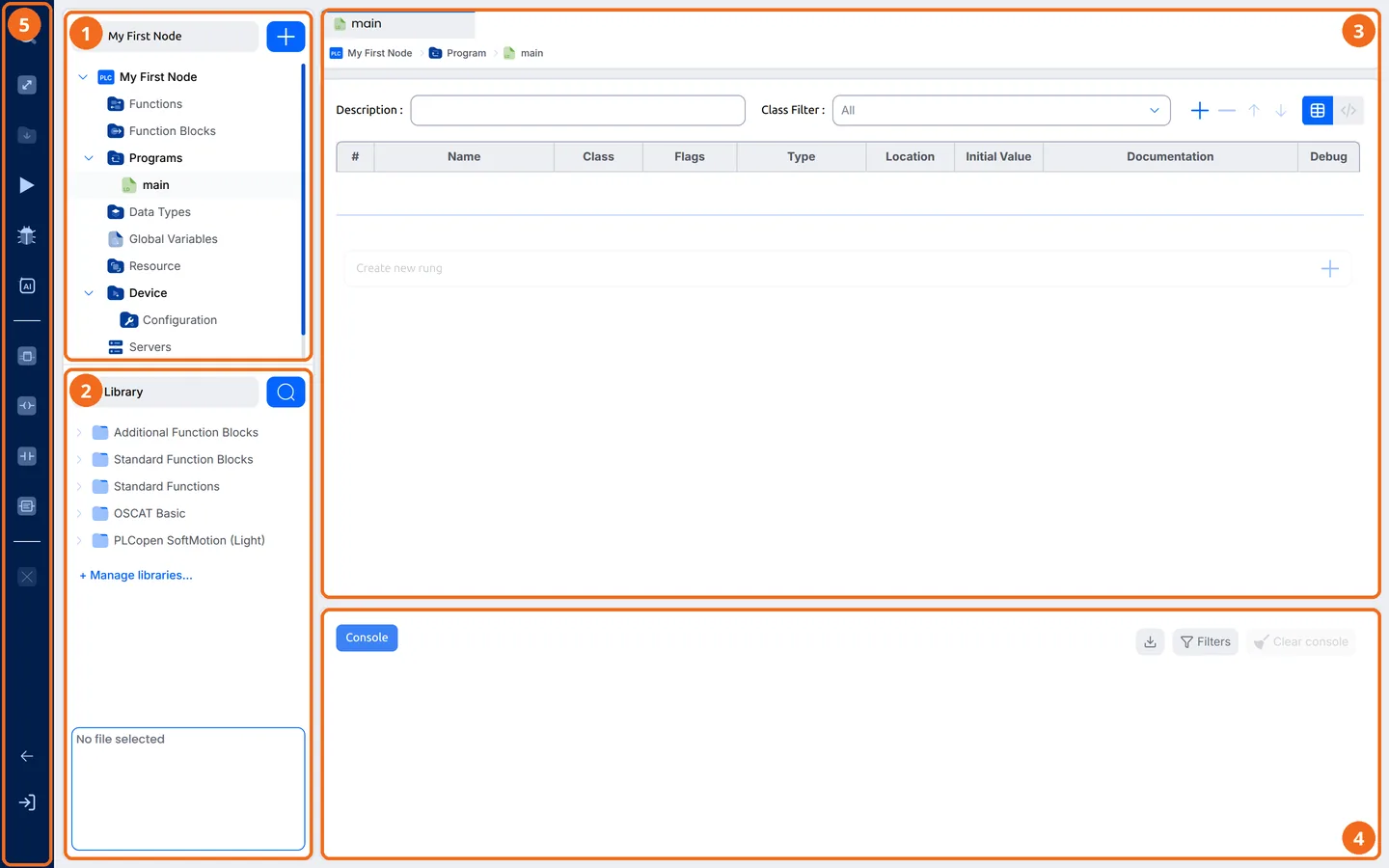Screen dimensions: 1389x868
Task: Remove a variable with the minus icon
Action: [1227, 111]
